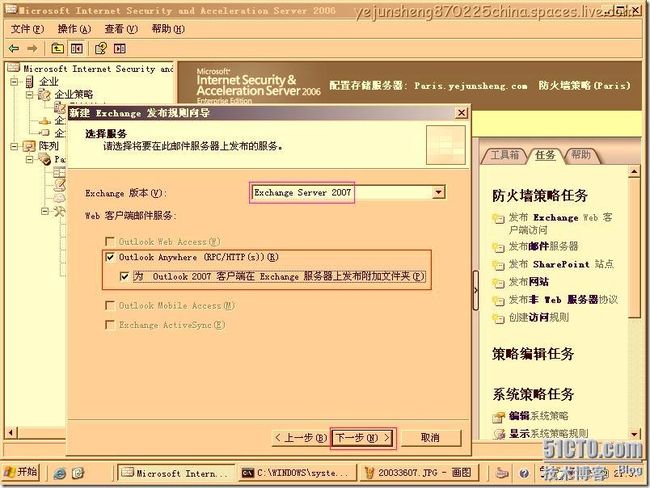
Task: Collapse the configuration node with tools icon
Action: pyautogui.click(x=45, y=211)
